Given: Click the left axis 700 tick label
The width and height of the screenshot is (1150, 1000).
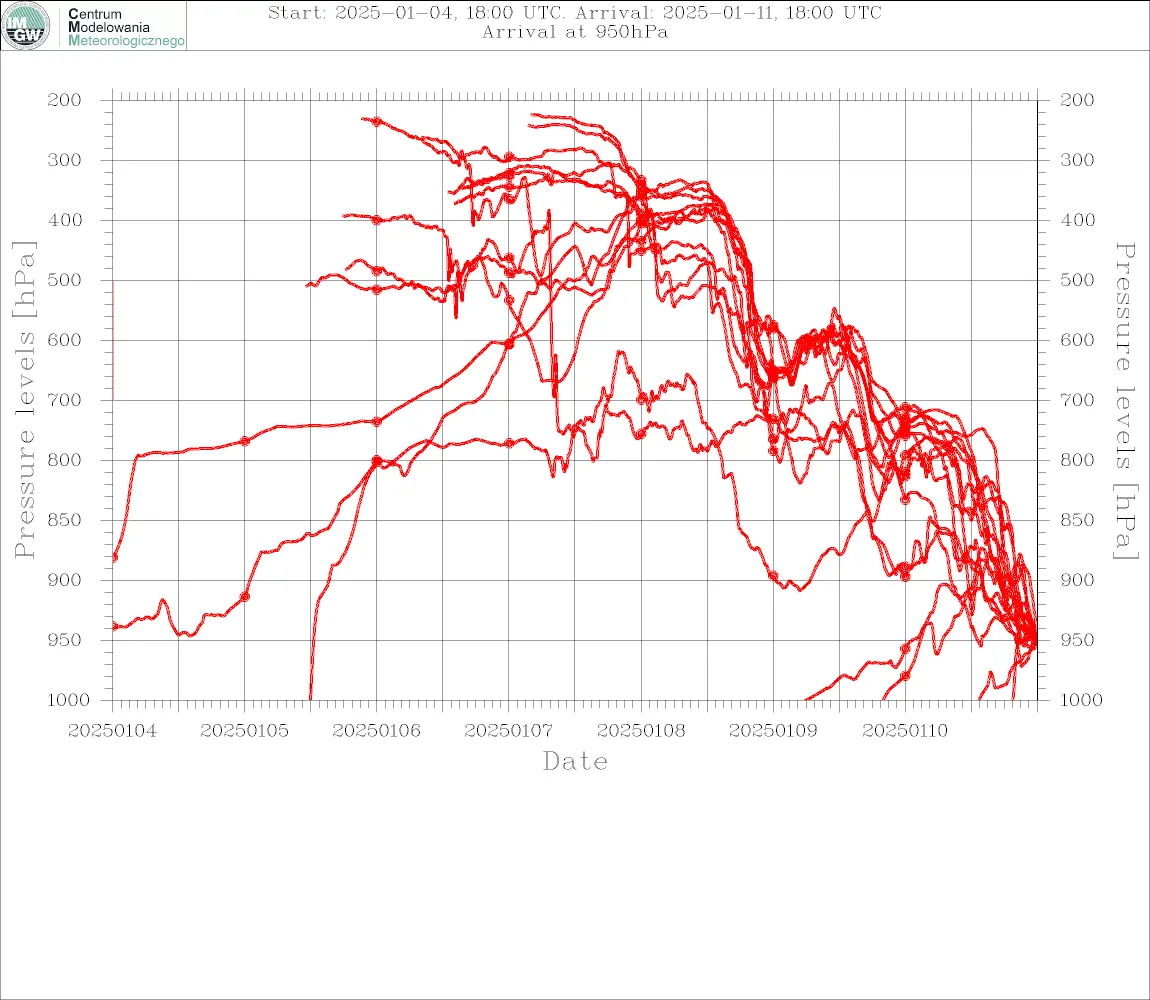Looking at the screenshot, I should click(x=65, y=401).
